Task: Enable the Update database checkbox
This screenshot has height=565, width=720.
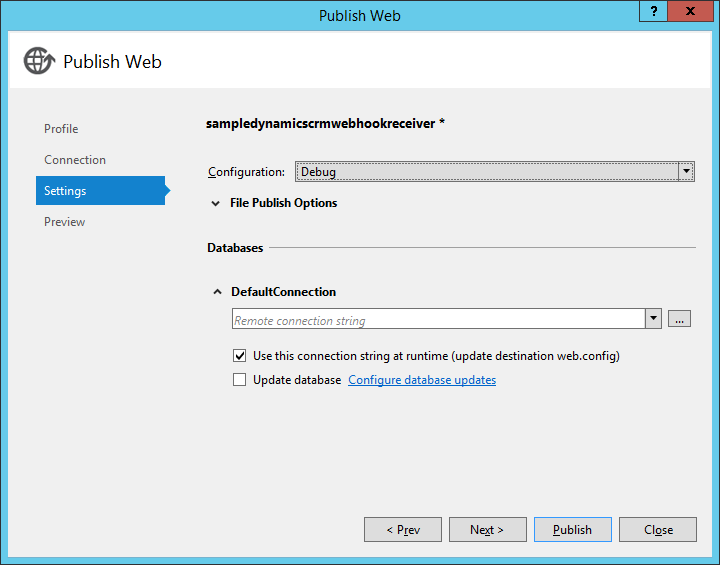Action: click(239, 380)
